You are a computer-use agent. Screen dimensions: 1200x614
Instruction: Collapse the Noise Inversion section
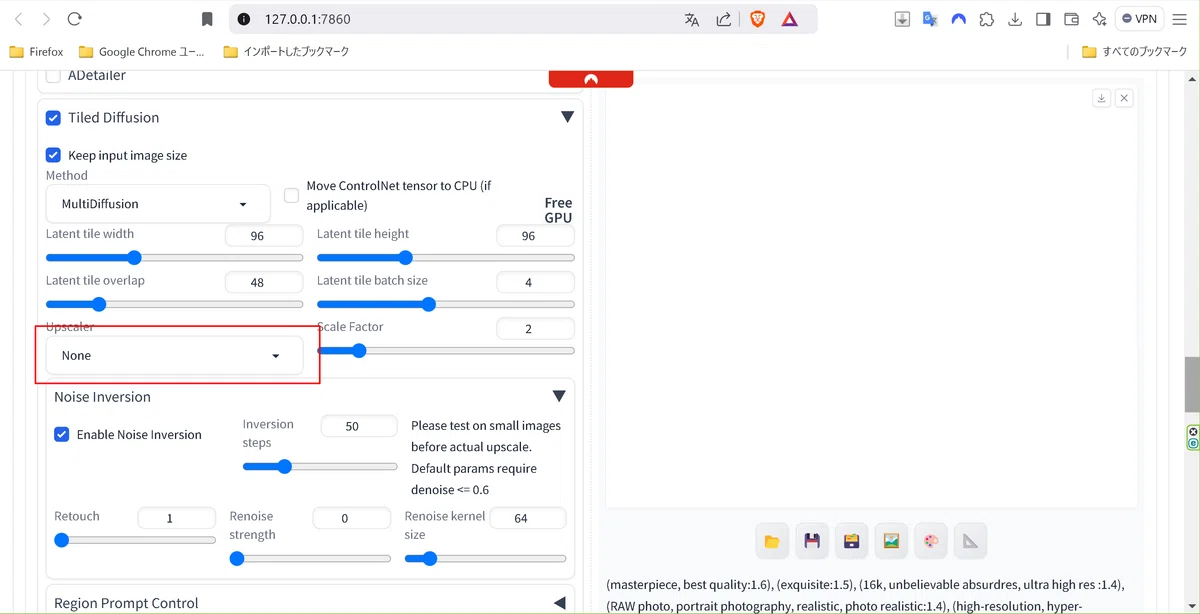tap(559, 397)
